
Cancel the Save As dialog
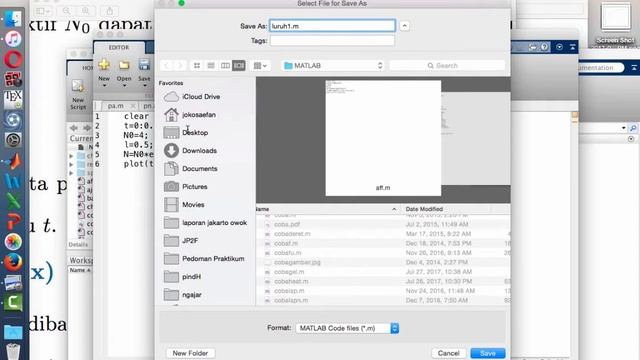[x=448, y=353]
